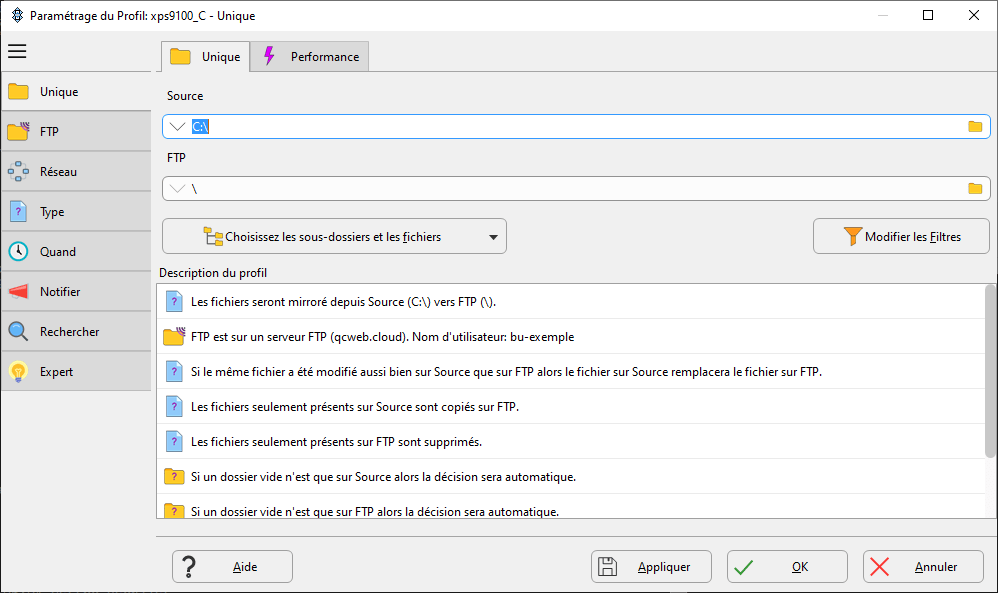The height and width of the screenshot is (593, 998).
Task: Switch to the Unique tab
Action: pyautogui.click(x=206, y=57)
